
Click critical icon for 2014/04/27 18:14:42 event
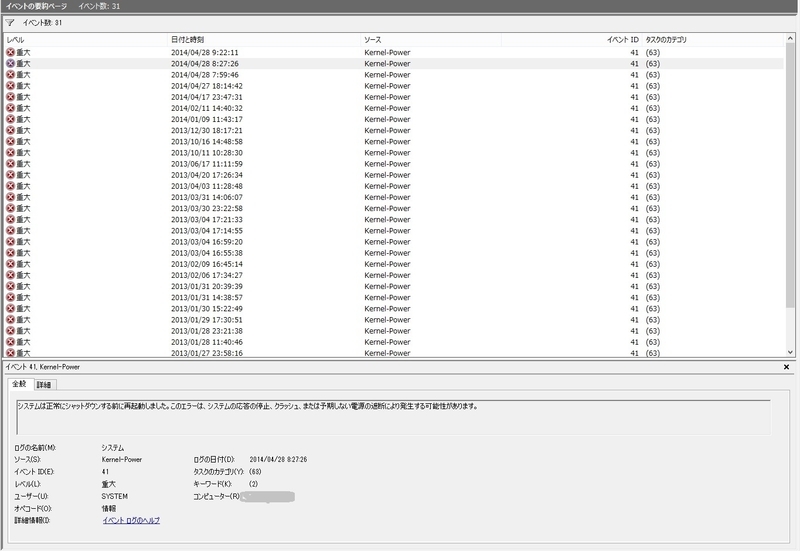pyautogui.click(x=10, y=86)
